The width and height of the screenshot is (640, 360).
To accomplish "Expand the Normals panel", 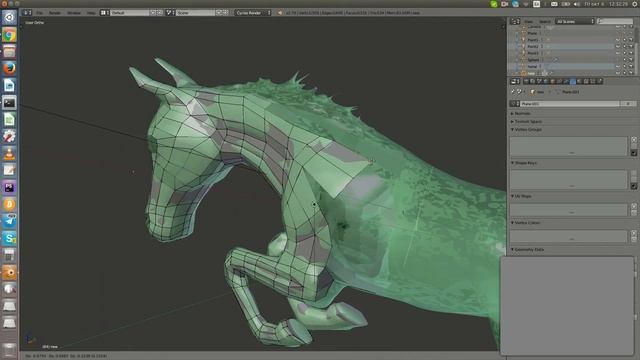I will pyautogui.click(x=521, y=113).
